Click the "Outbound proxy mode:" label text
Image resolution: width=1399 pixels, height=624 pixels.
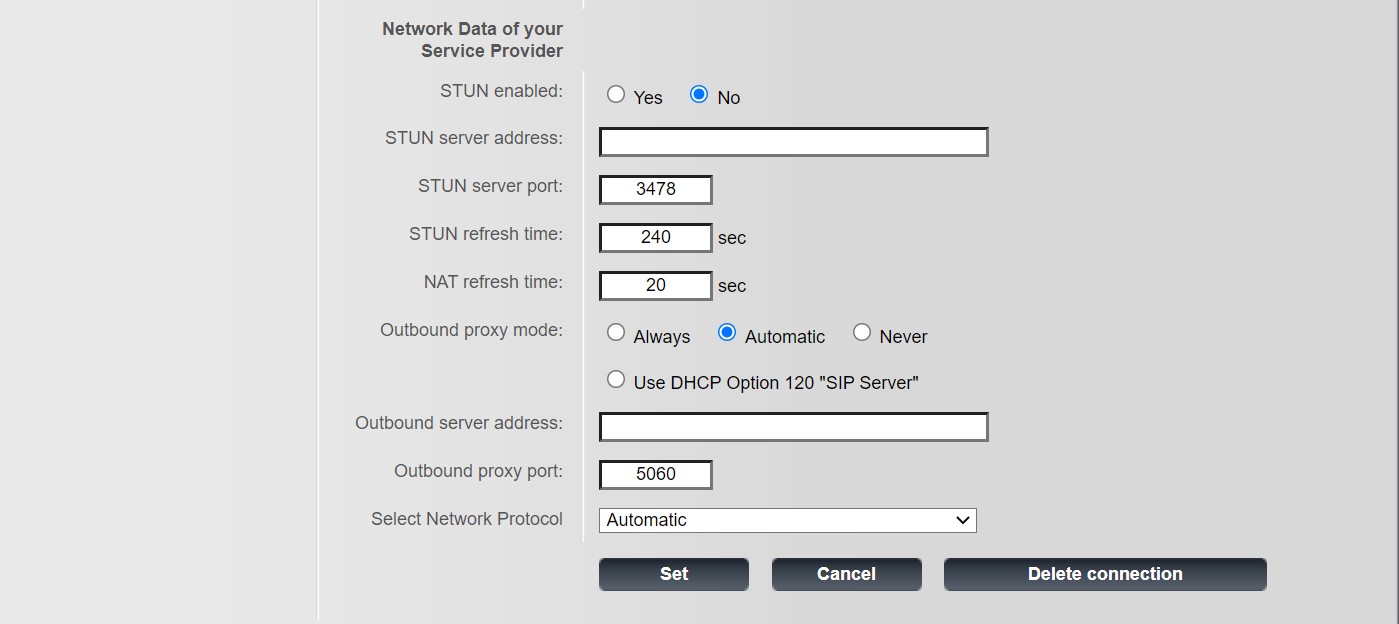[x=471, y=330]
